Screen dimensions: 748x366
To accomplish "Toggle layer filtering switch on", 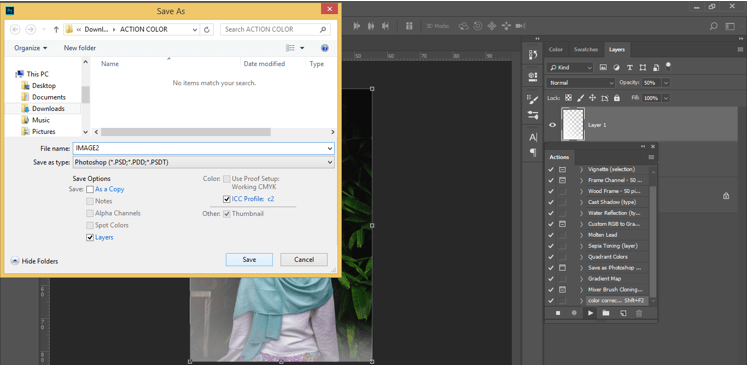I will 668,66.
